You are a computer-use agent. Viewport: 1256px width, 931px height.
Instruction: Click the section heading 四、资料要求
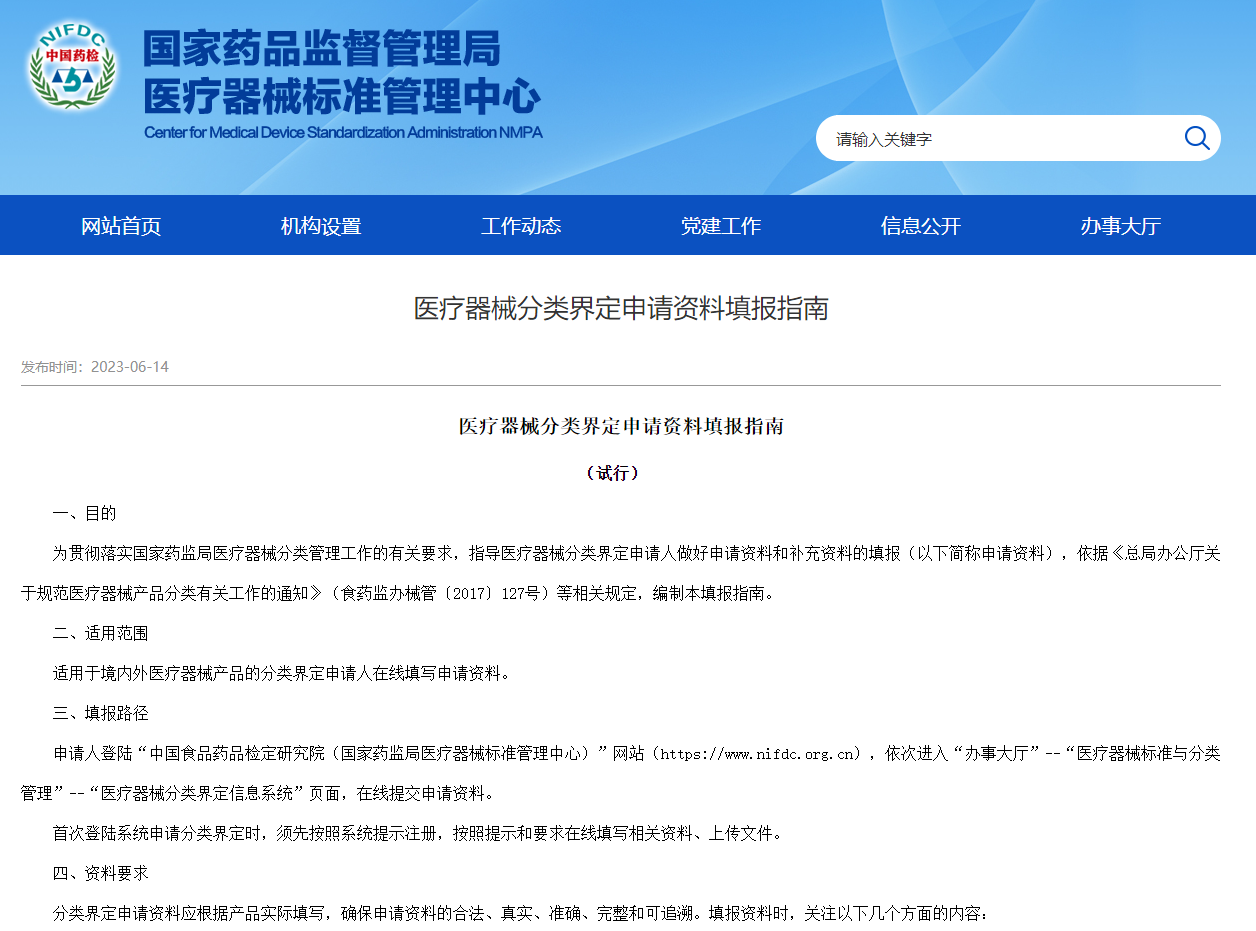[100, 873]
